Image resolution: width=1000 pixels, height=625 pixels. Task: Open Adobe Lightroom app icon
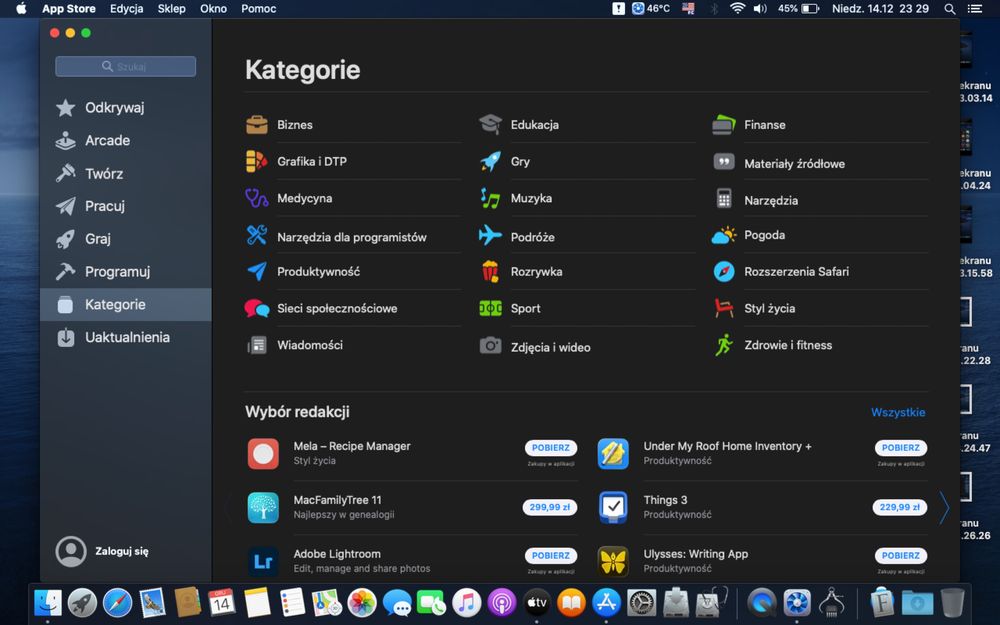coord(263,561)
